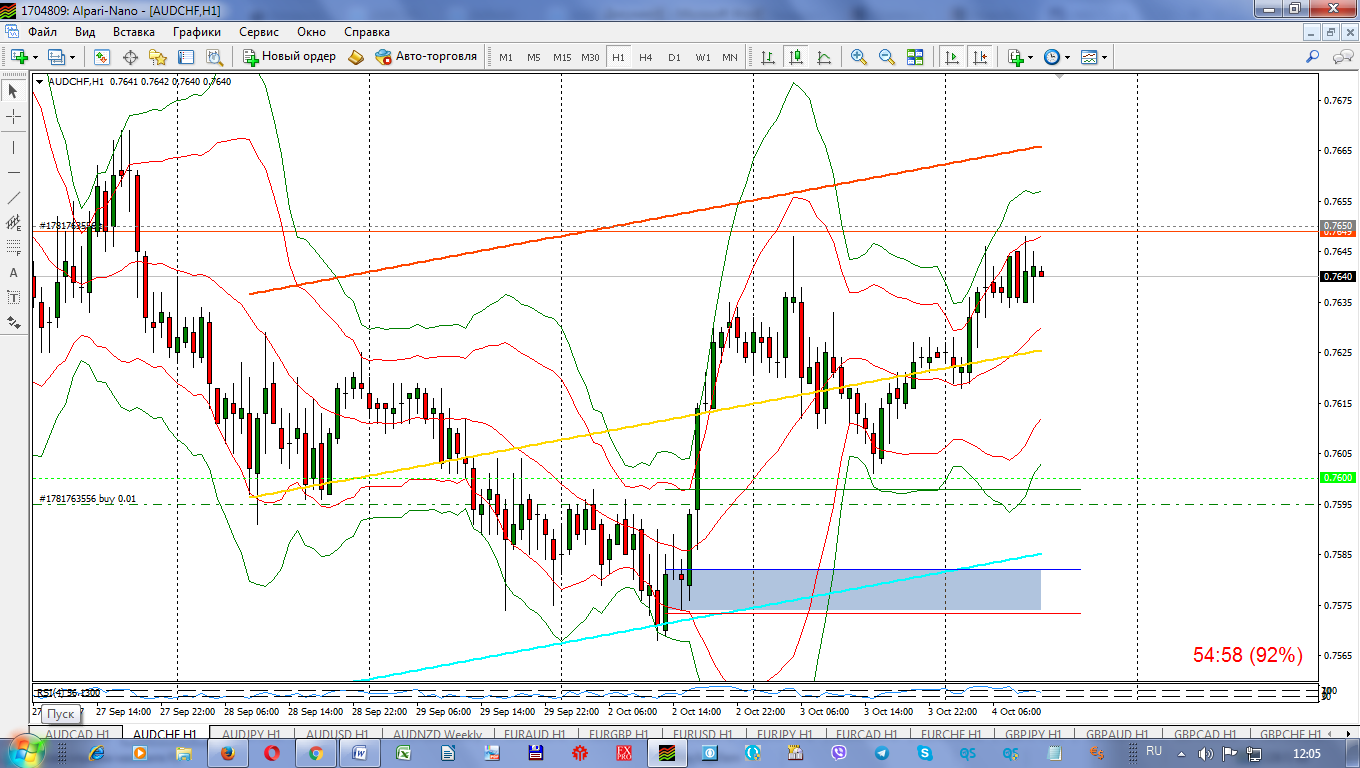Image resolution: width=1360 pixels, height=768 pixels.
Task: Expand one-click trading arrow beside AUDCHF,H1
Action: (39, 81)
